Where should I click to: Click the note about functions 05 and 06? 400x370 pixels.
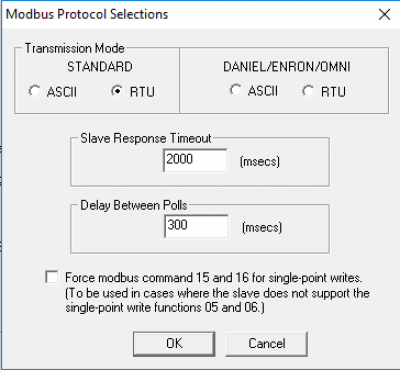click(x=217, y=300)
